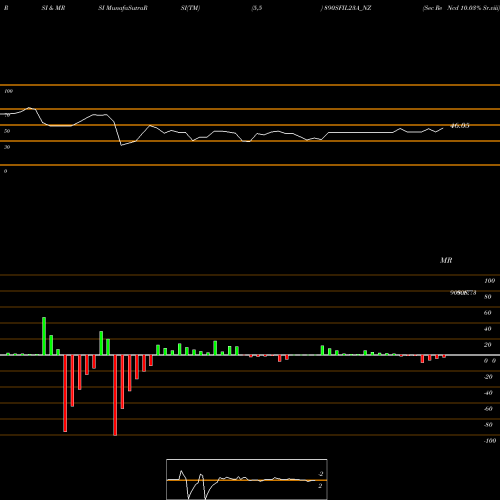This screenshot has width=500, height=500.
Task: Click the tallest green MR histogram bar
Action: 44,336
